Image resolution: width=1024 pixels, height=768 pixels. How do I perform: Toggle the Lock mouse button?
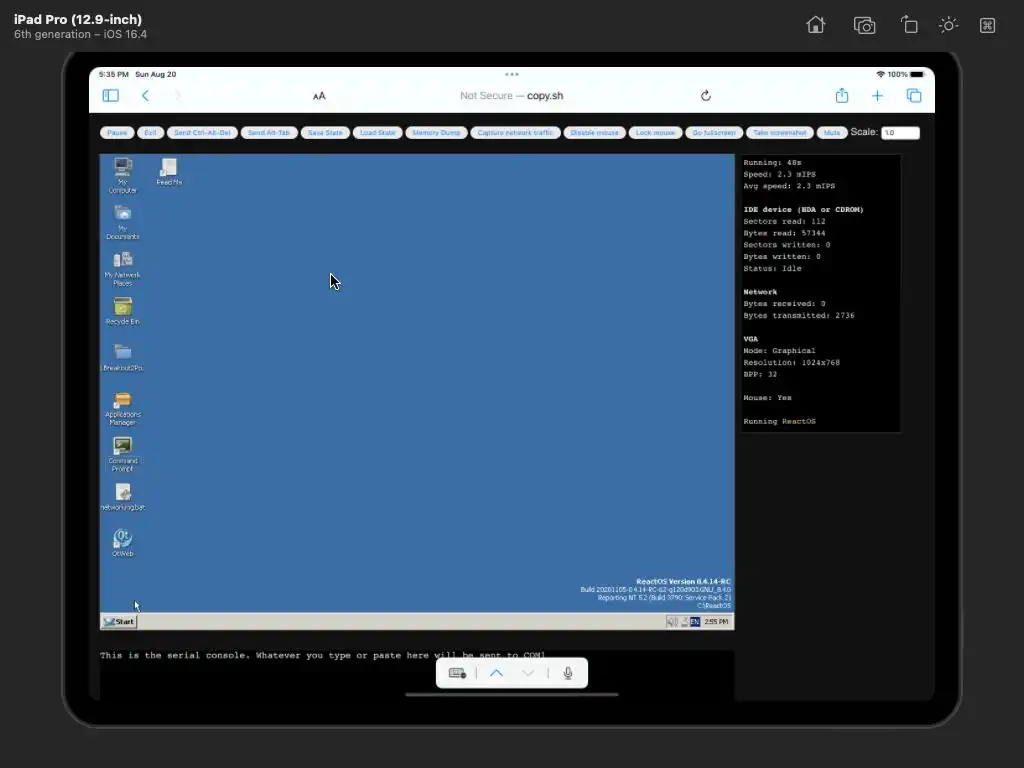click(x=656, y=133)
